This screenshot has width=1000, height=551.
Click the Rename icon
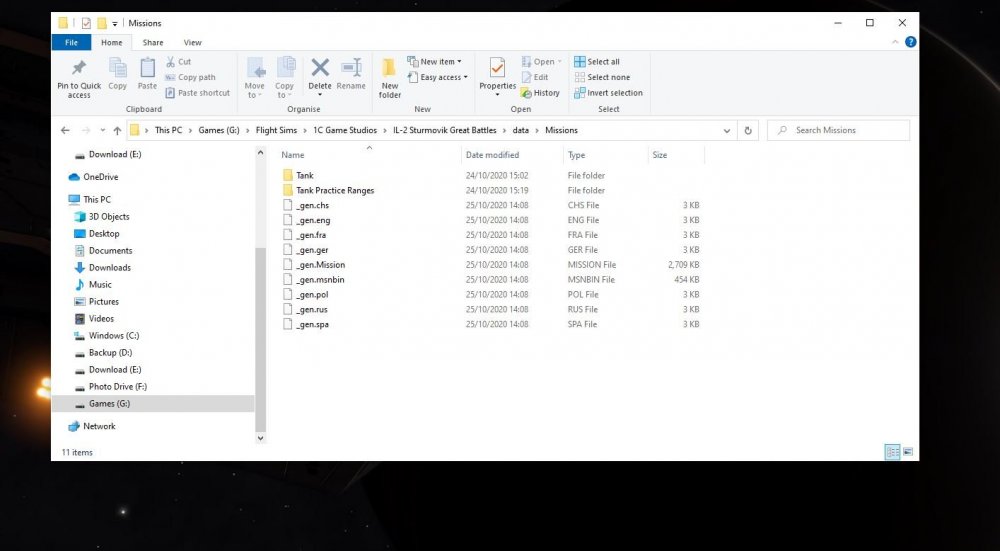point(351,69)
